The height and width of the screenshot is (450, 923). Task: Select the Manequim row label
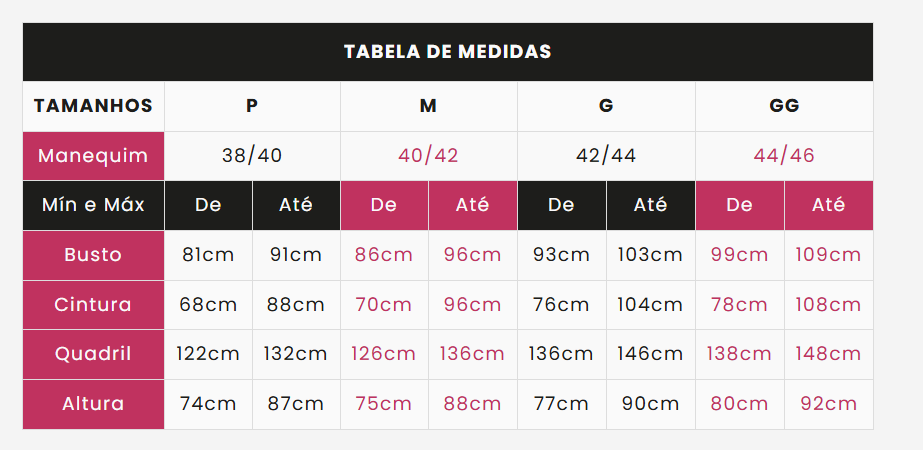point(93,156)
